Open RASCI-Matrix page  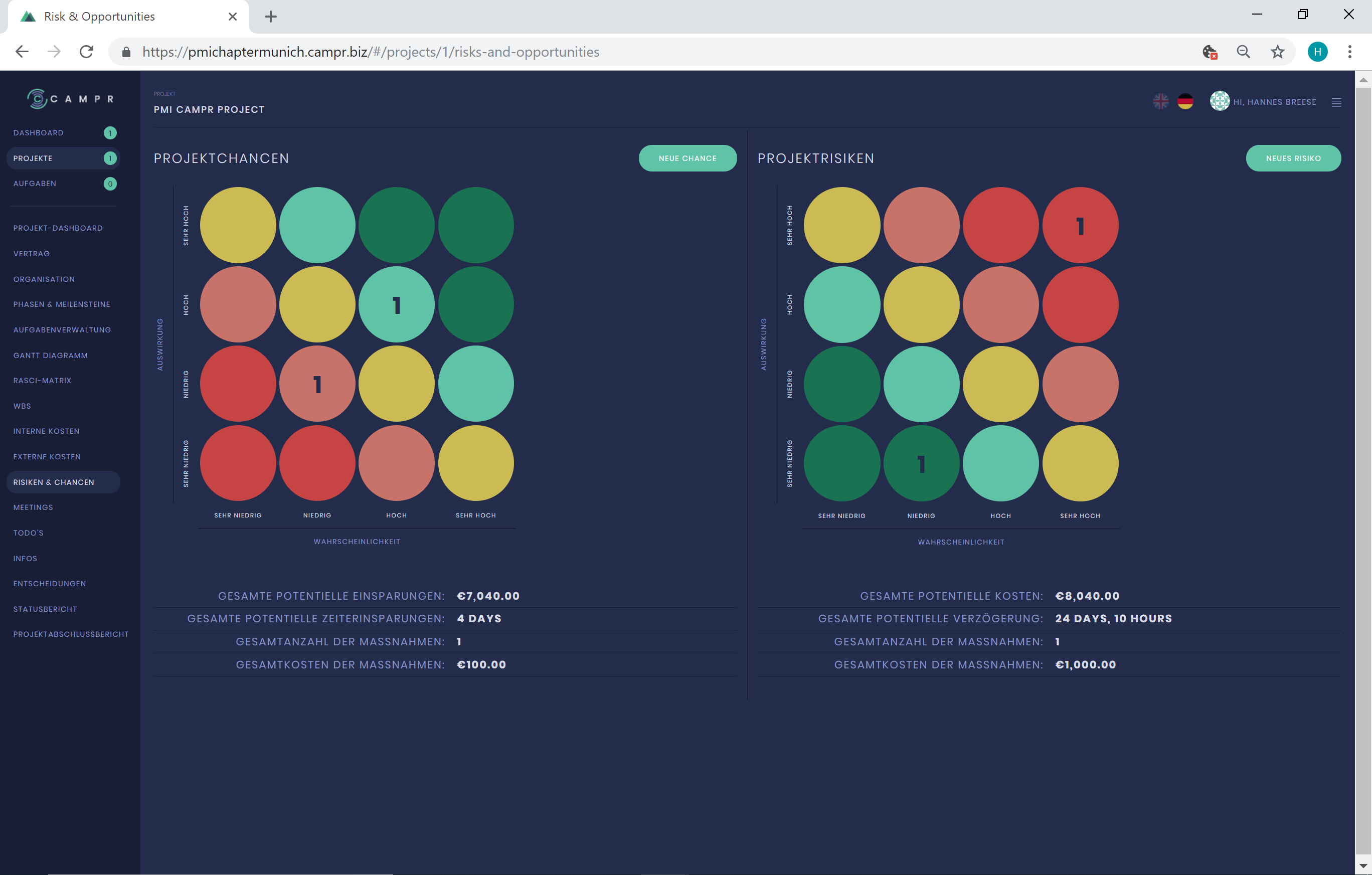point(42,381)
